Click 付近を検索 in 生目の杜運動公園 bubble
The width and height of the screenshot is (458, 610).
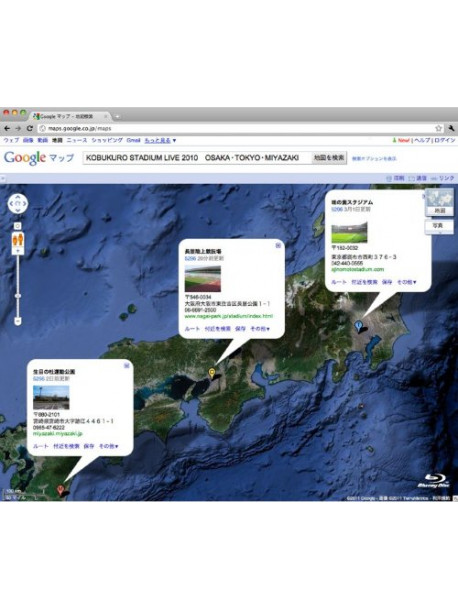tap(66, 446)
